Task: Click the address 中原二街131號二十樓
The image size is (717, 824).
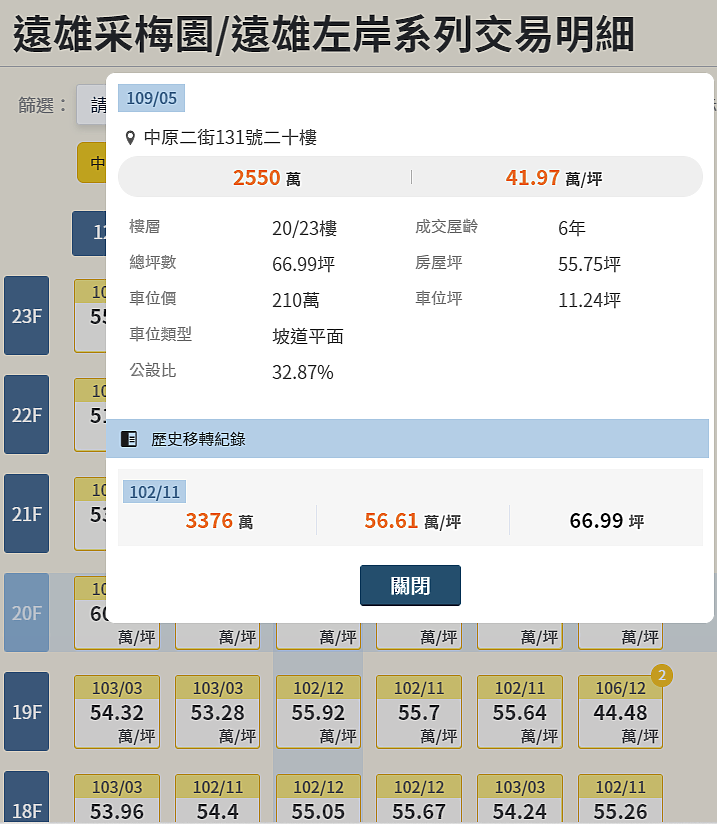Action: (230, 138)
